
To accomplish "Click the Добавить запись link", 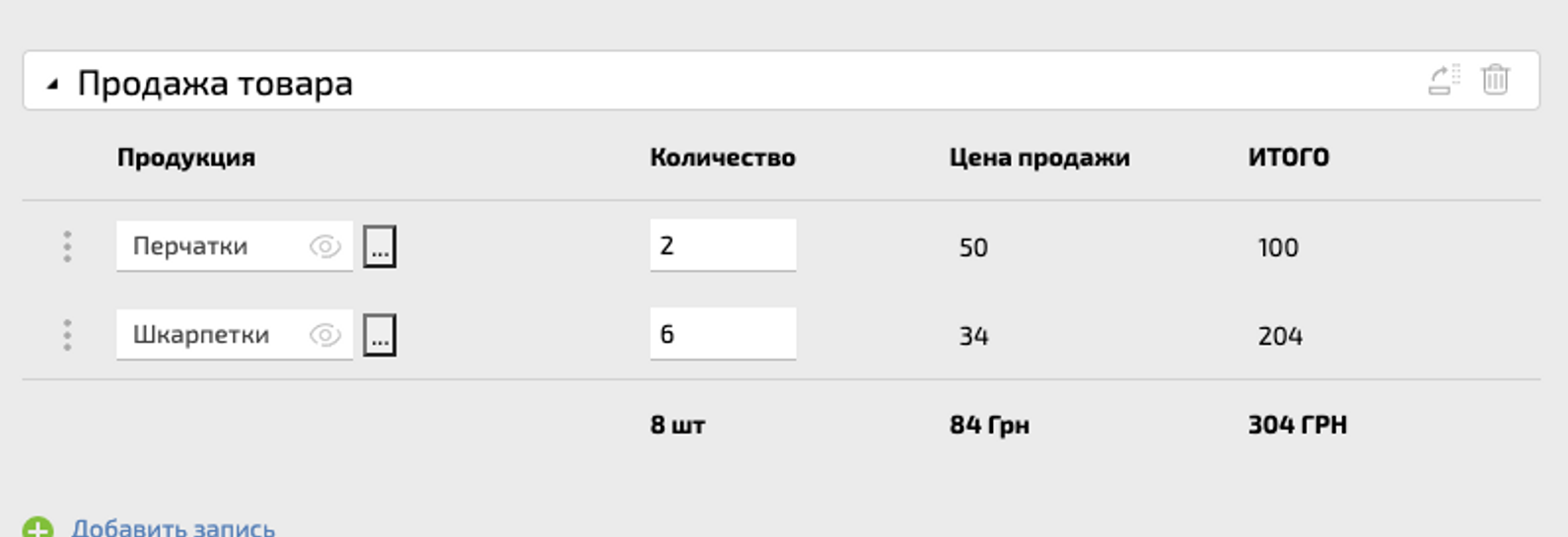I will [174, 529].
